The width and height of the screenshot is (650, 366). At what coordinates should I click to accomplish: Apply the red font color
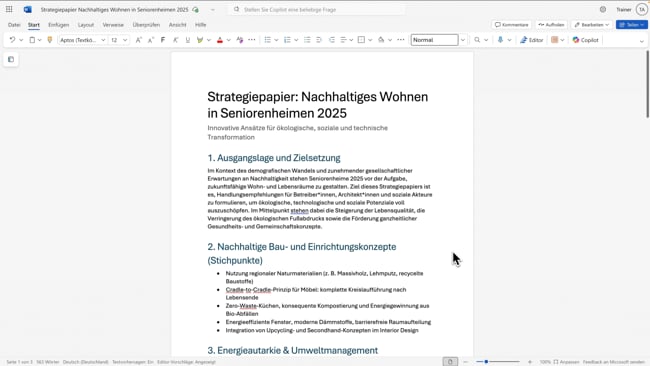click(x=220, y=40)
